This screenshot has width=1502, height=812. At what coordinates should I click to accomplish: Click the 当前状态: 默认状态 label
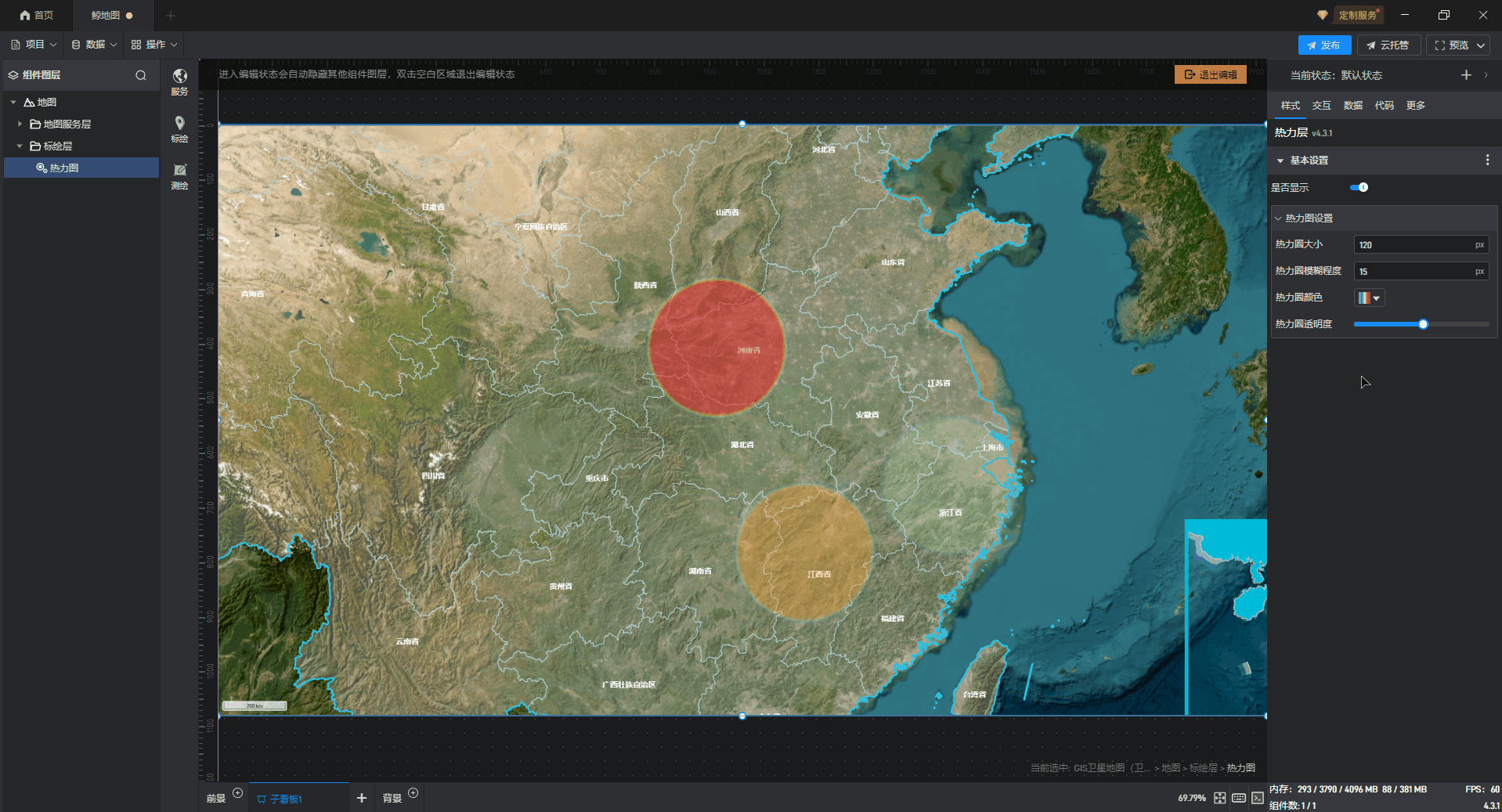pyautogui.click(x=1336, y=75)
